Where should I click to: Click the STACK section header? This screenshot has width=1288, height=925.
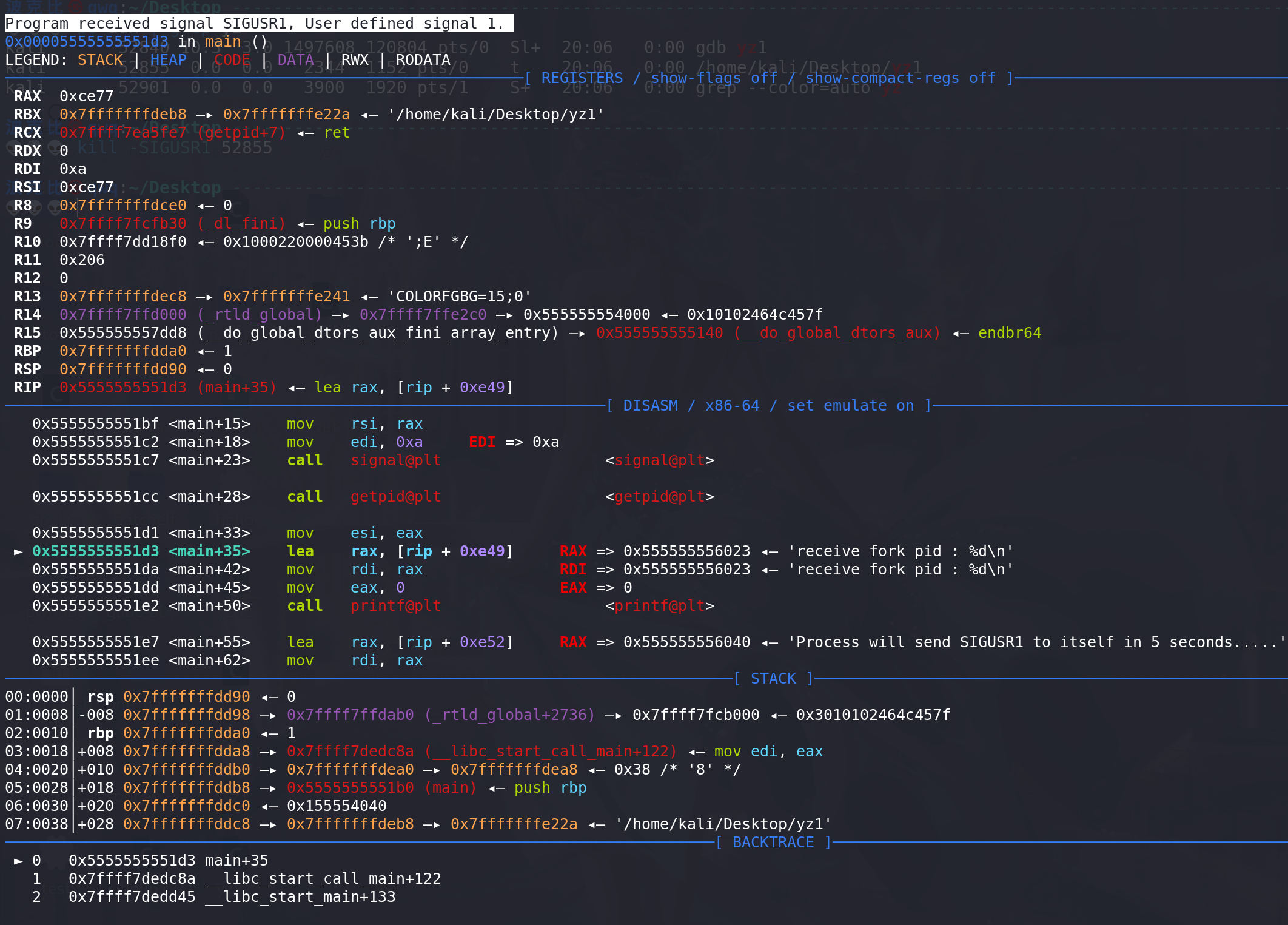click(x=773, y=679)
